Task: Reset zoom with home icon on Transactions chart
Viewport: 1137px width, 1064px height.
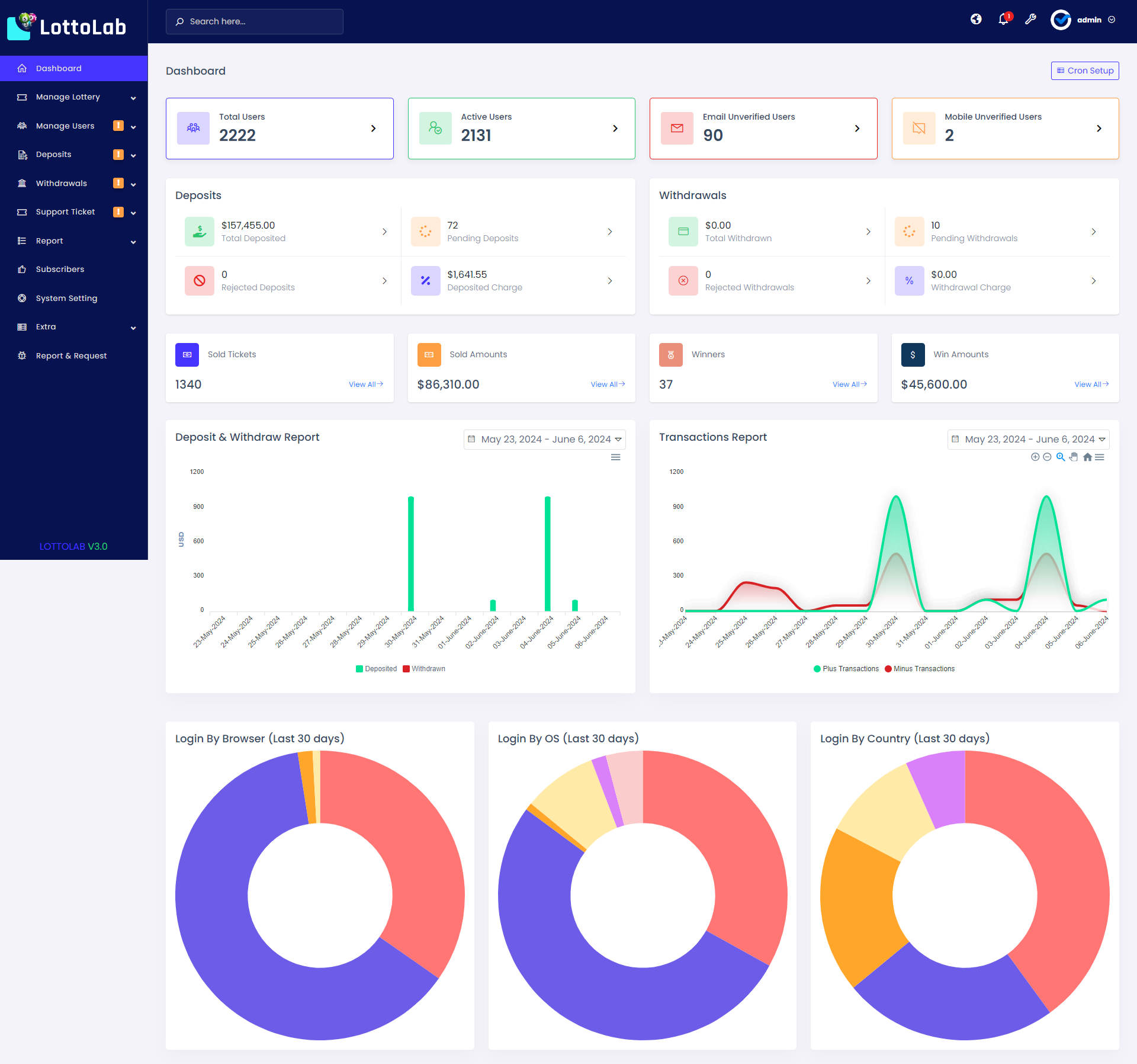Action: (x=1088, y=457)
